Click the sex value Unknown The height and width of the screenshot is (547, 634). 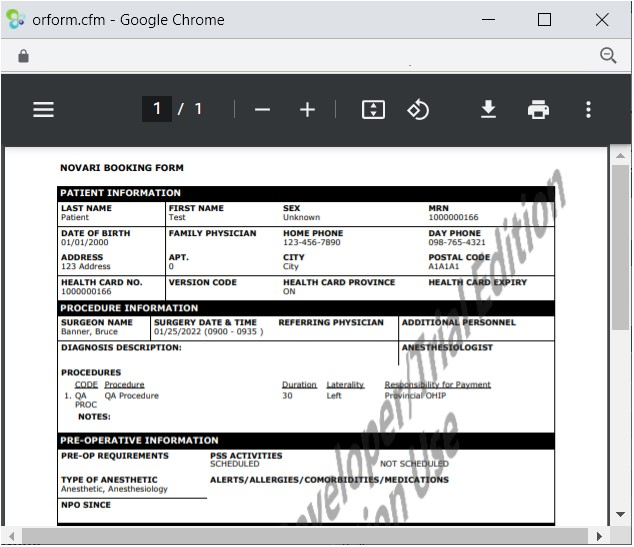(301, 218)
